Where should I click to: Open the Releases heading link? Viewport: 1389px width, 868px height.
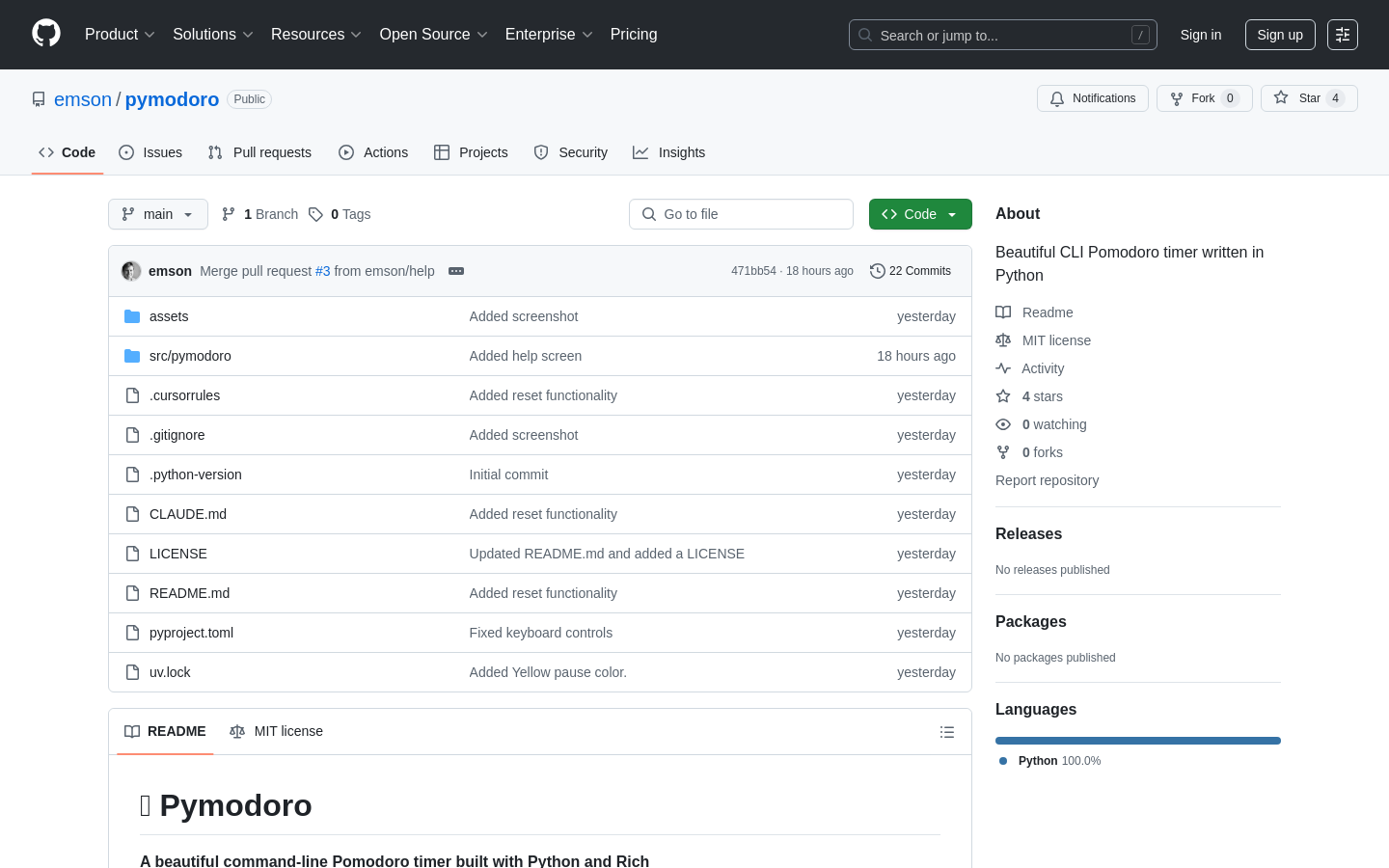(1028, 534)
